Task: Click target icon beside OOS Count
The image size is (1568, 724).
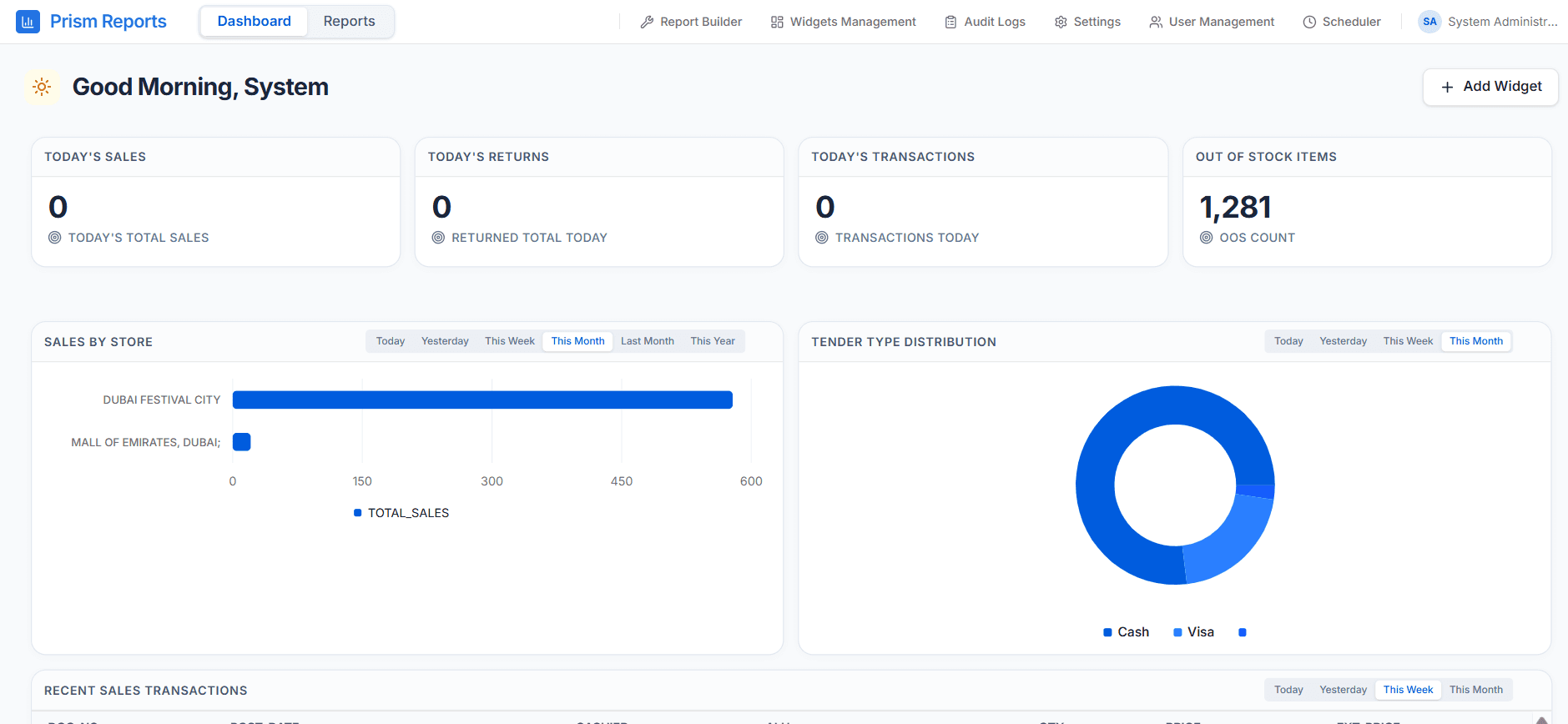Action: [1206, 238]
